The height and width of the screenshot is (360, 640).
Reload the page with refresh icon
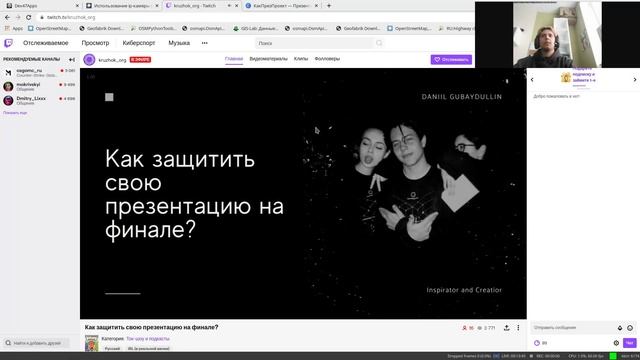pyautogui.click(x=29, y=17)
